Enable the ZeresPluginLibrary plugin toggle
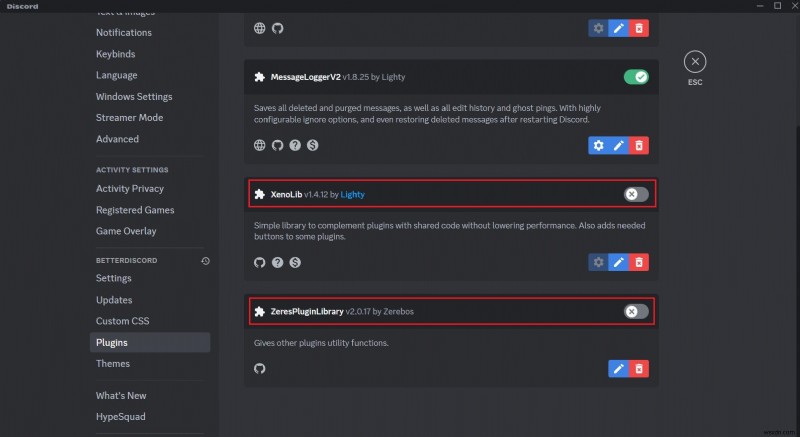800x437 pixels. tap(636, 312)
